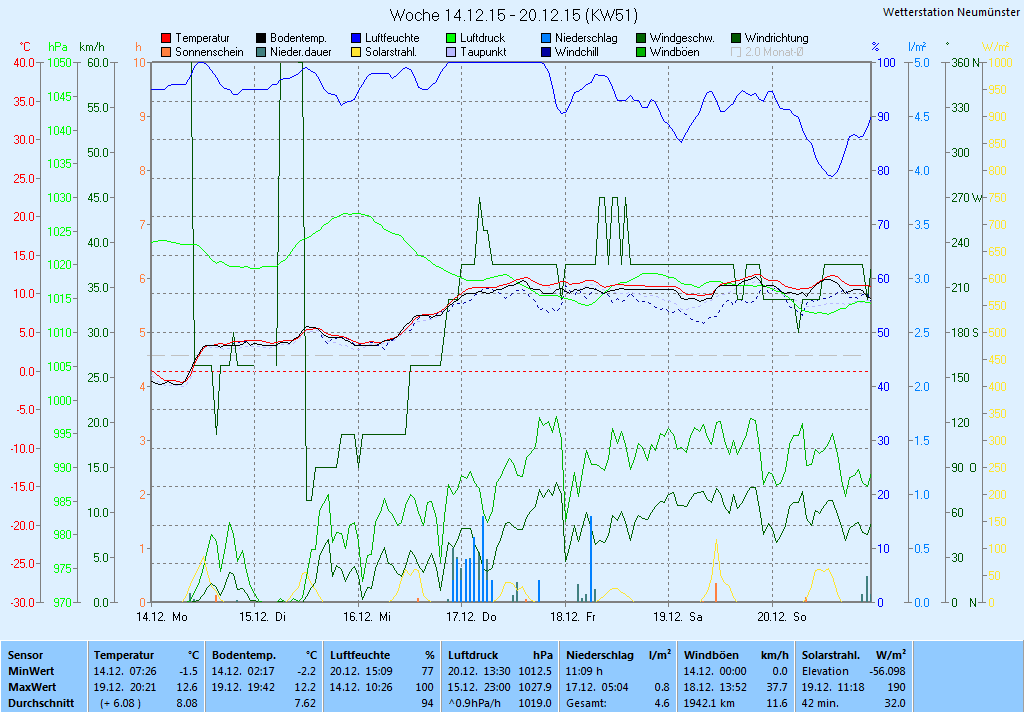Click the l/m² axis unit label above the chart
The width and height of the screenshot is (1024, 712).
[x=917, y=47]
